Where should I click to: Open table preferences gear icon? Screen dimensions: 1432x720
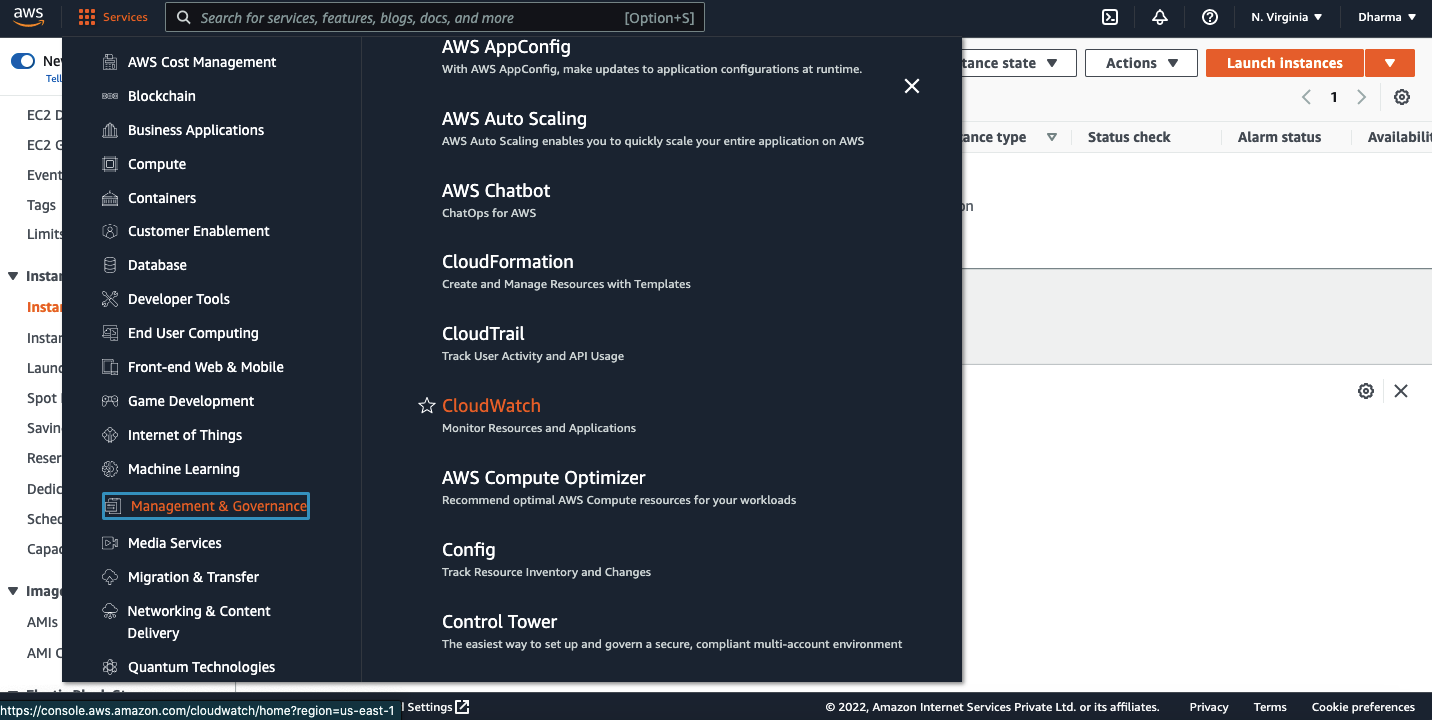1402,97
